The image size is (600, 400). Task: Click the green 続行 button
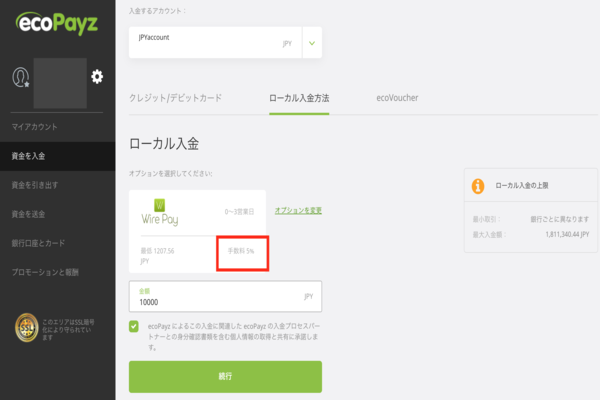[x=225, y=377]
